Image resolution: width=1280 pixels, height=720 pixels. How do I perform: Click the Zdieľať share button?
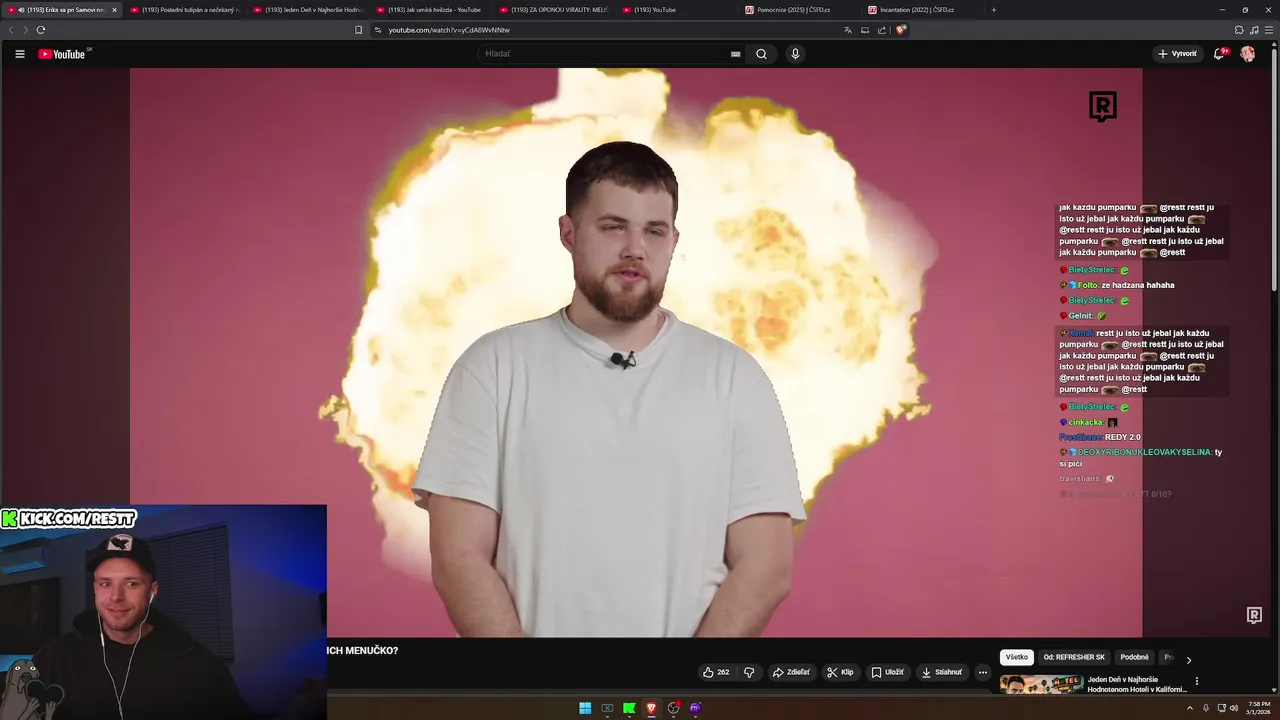791,672
